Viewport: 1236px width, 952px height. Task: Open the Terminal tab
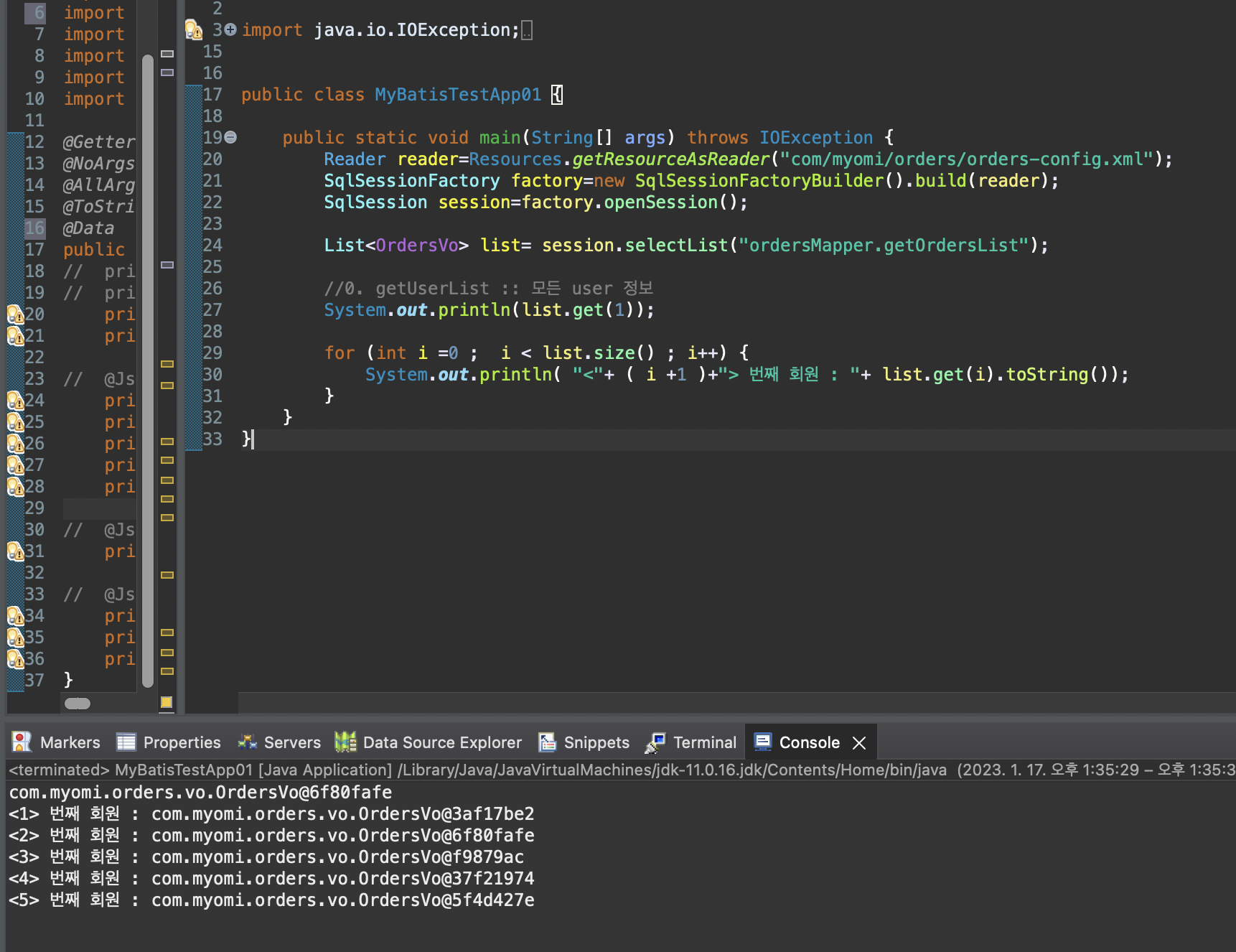pyautogui.click(x=704, y=742)
